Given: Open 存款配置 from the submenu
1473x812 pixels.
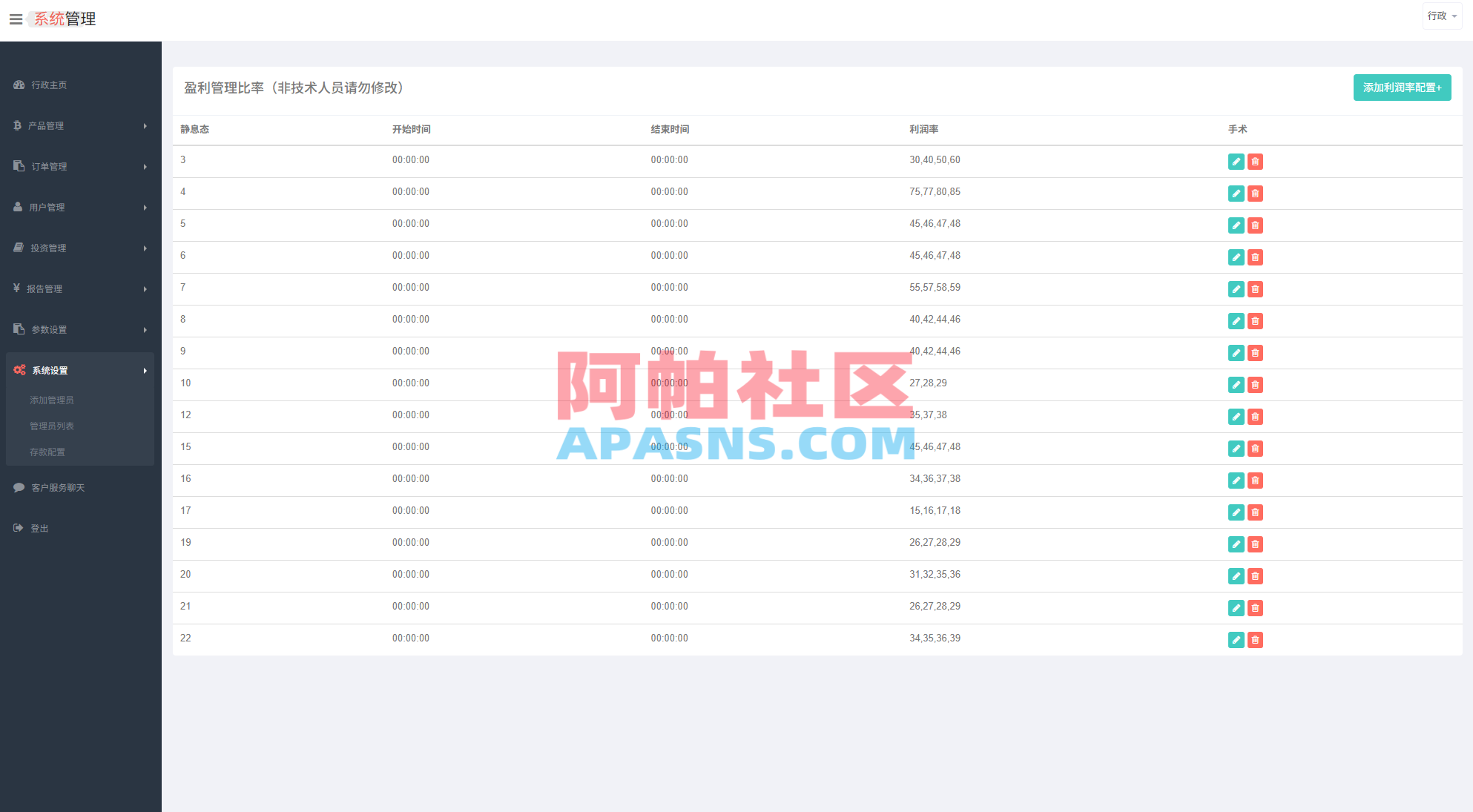Looking at the screenshot, I should pos(47,452).
